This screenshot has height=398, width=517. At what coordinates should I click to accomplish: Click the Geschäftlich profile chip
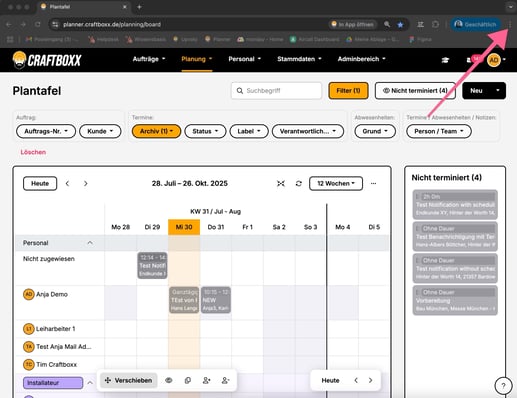pos(476,24)
